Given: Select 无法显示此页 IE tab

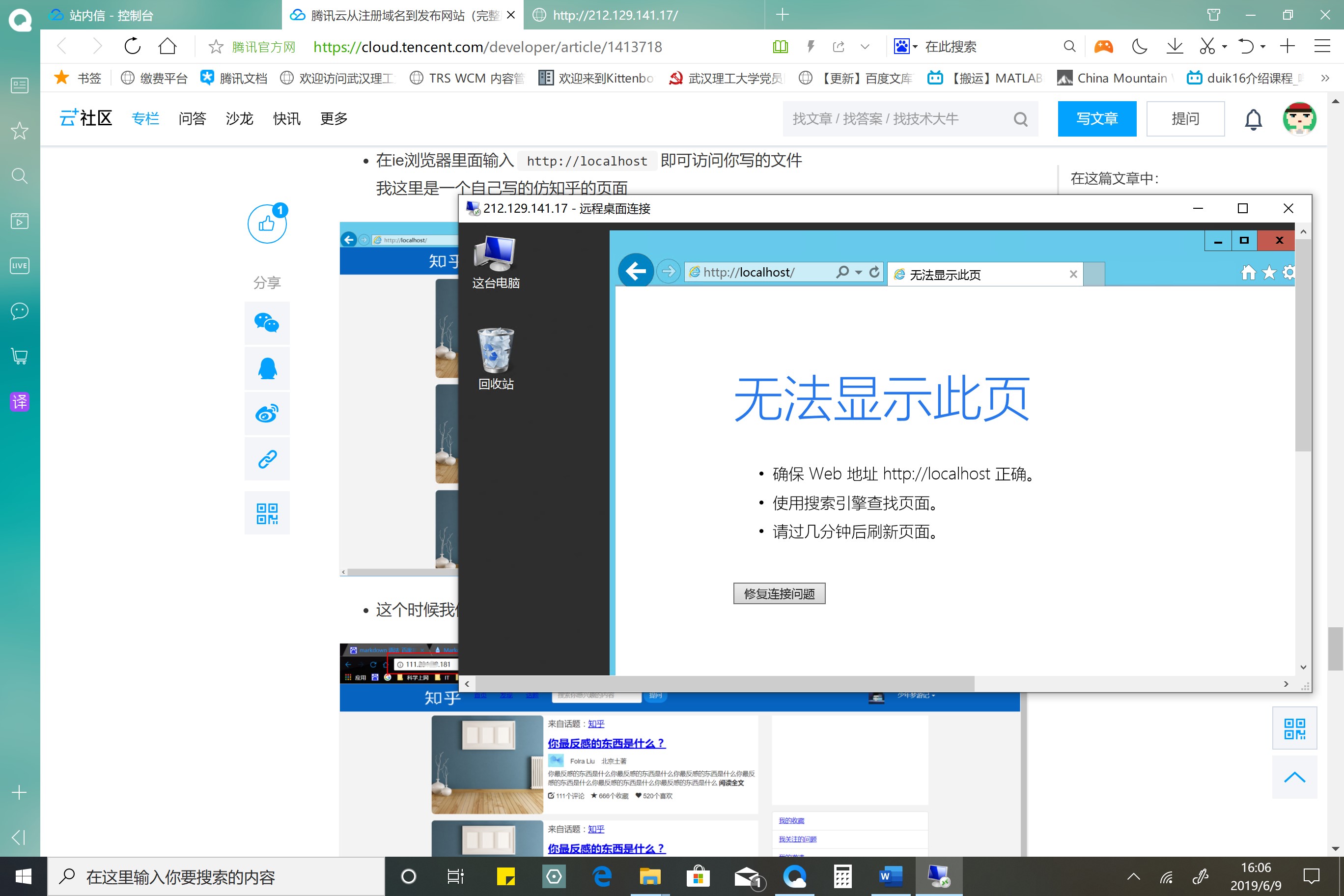Looking at the screenshot, I should coord(985,274).
